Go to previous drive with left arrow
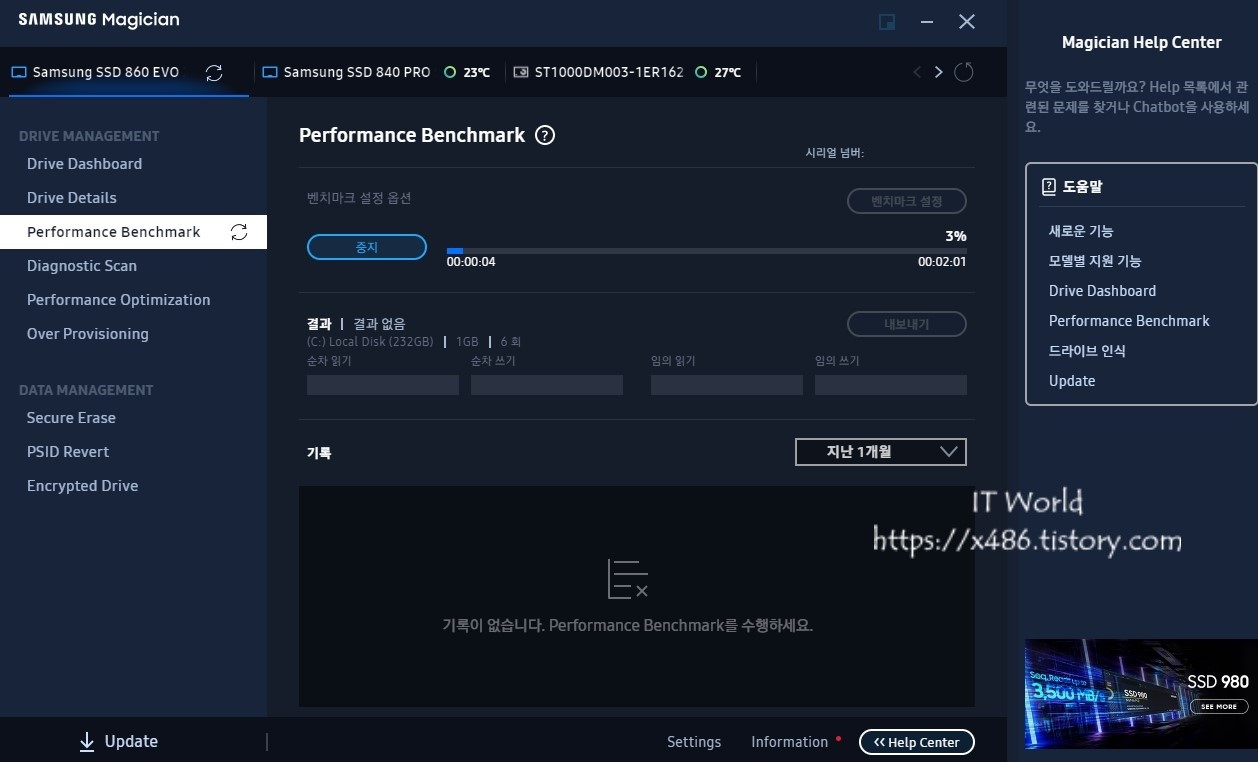1258x762 pixels. (x=917, y=72)
